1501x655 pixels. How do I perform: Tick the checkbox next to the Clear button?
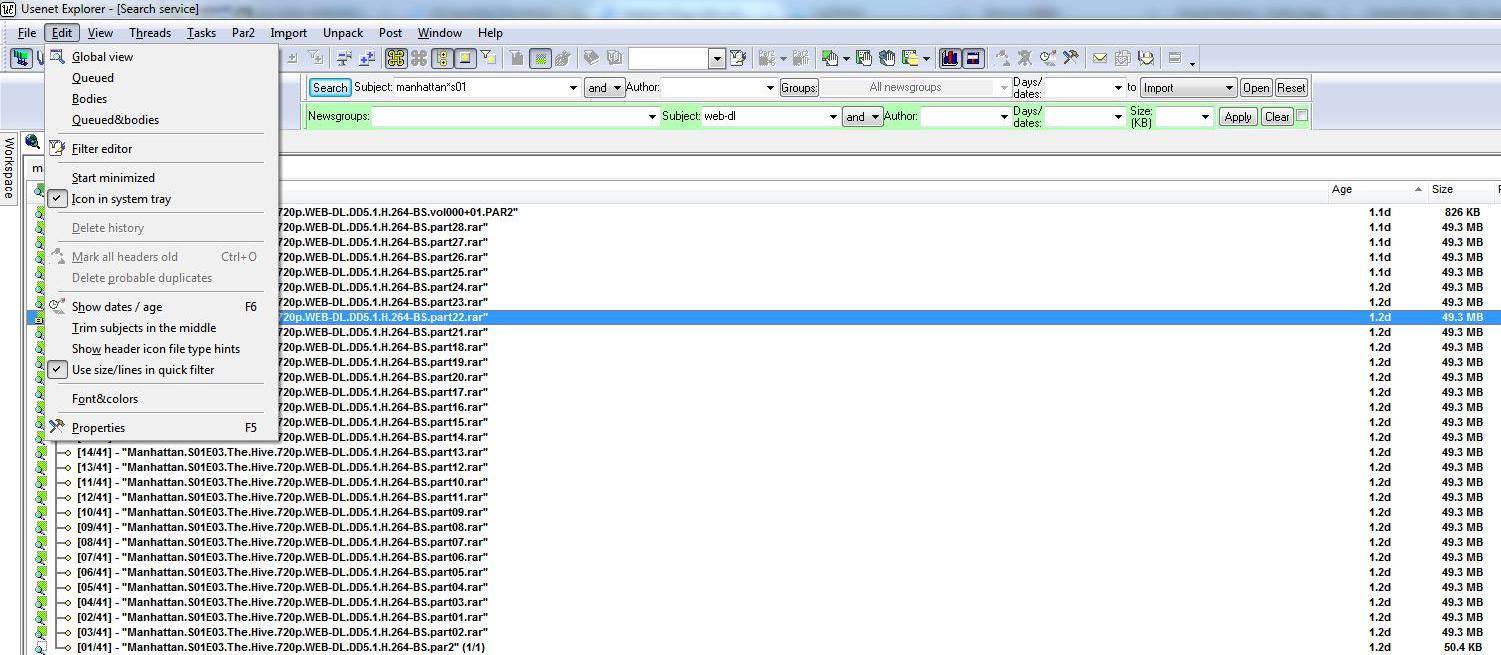1302,116
